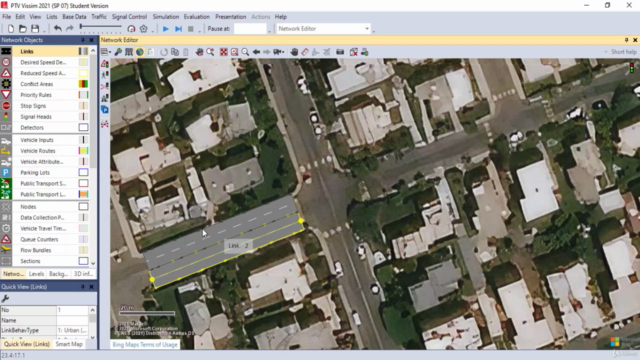
Task: Open graphic parameters wrench-brush icon
Action: click(x=118, y=52)
